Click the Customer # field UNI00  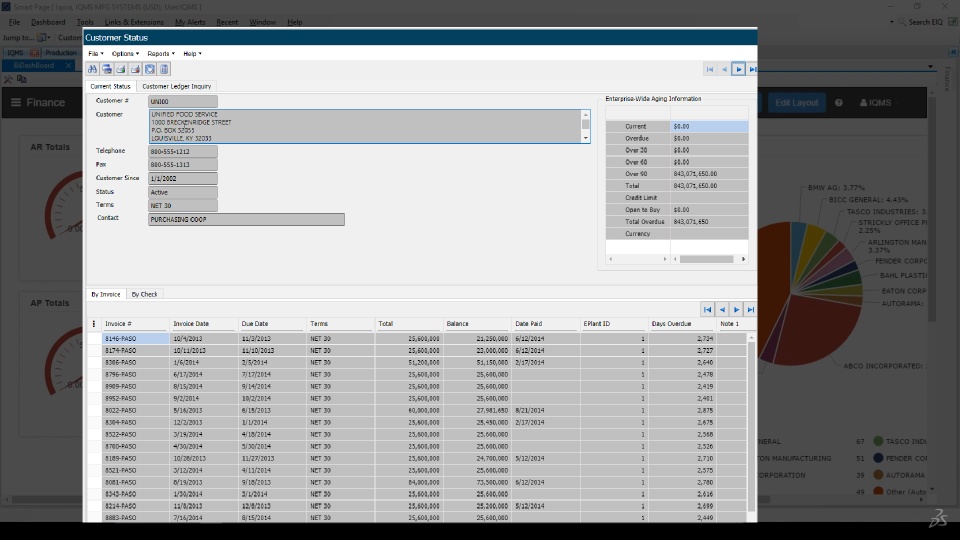tap(182, 102)
